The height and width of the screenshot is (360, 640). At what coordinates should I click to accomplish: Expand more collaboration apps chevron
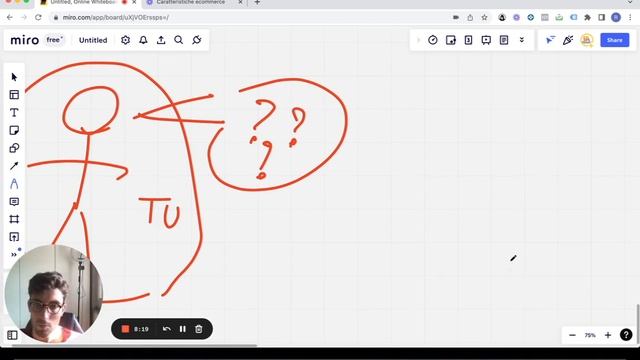click(522, 40)
